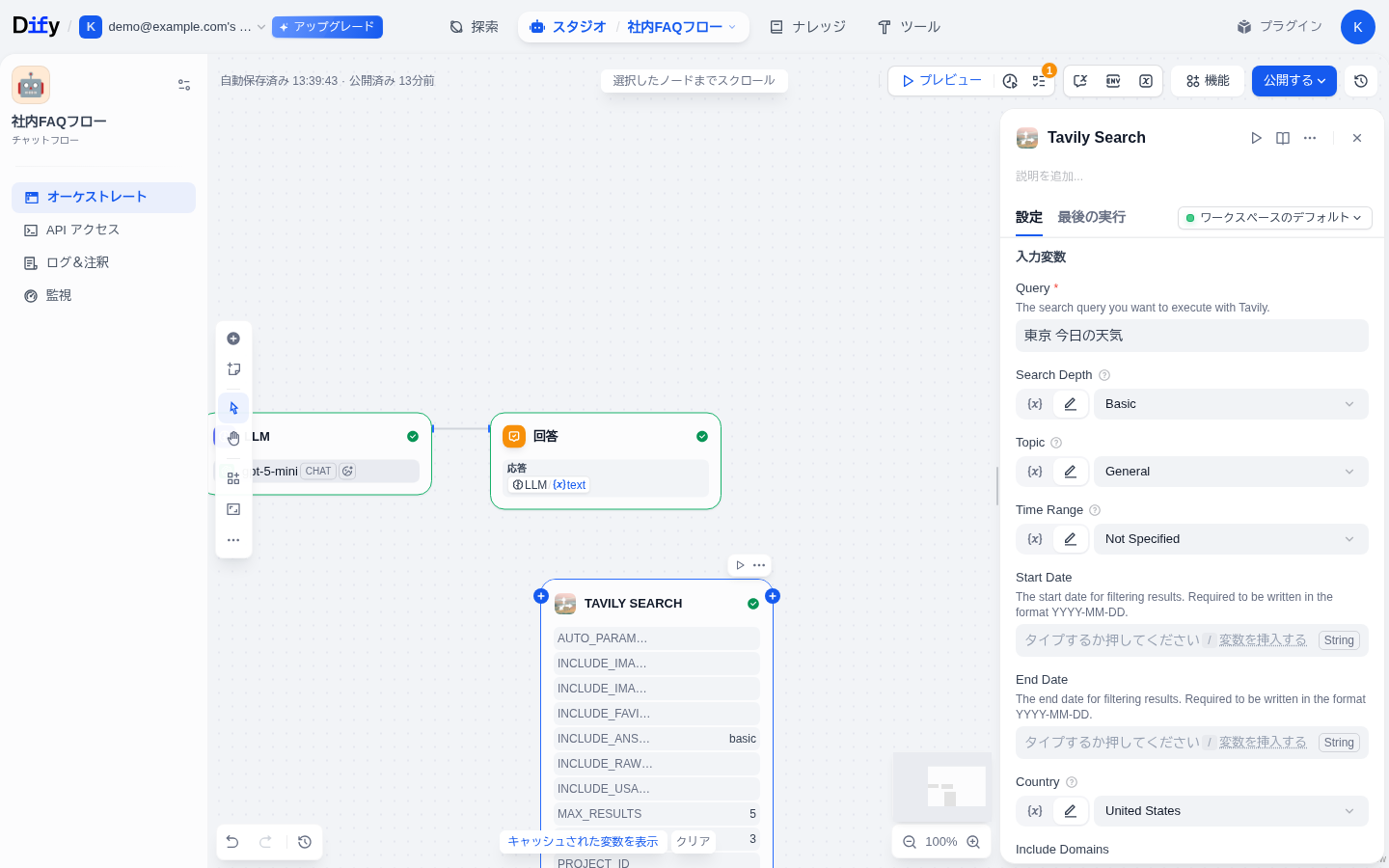Open the workspace default credential dropdown

coord(1274,218)
